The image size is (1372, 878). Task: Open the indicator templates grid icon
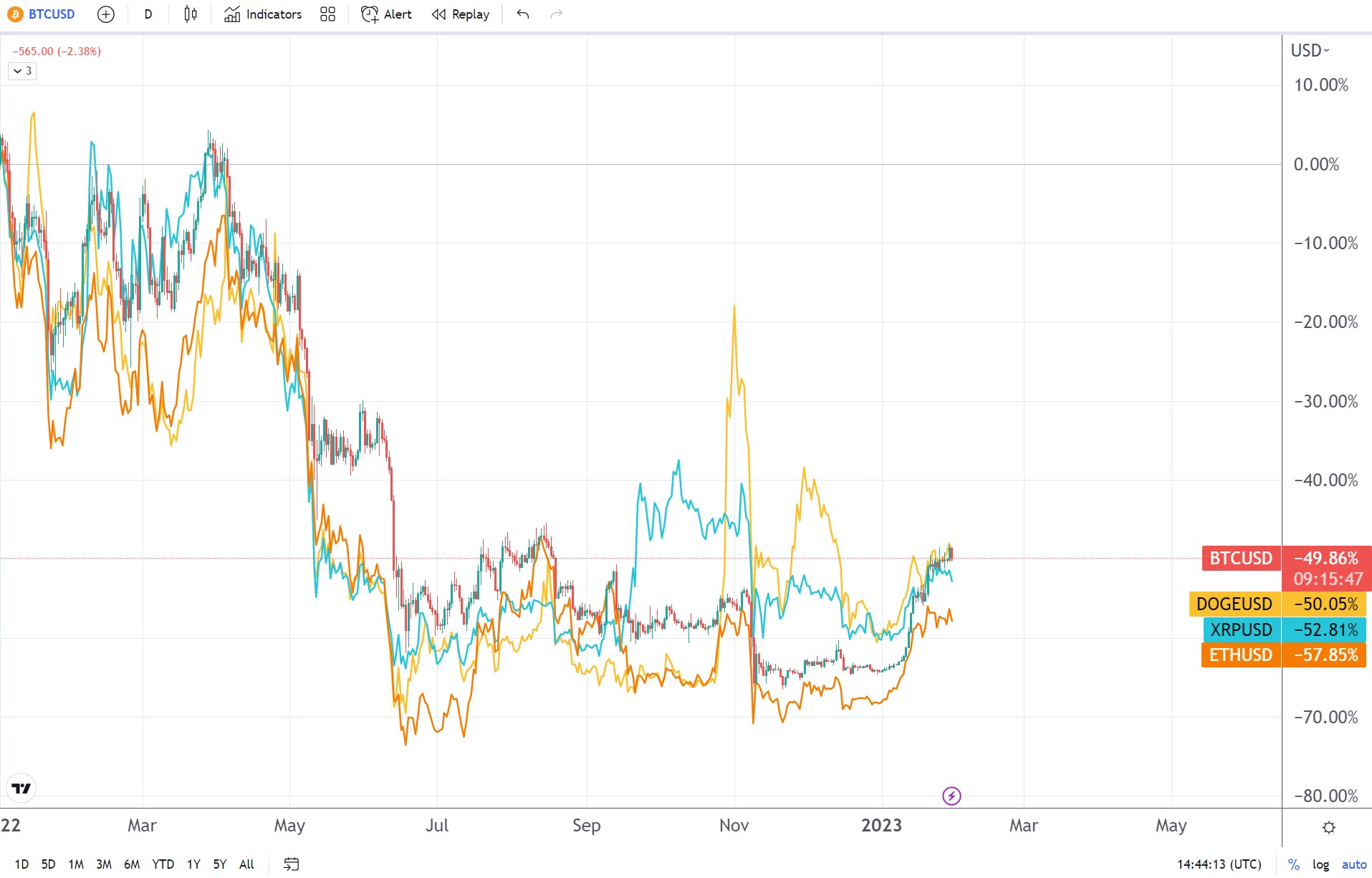pos(327,14)
